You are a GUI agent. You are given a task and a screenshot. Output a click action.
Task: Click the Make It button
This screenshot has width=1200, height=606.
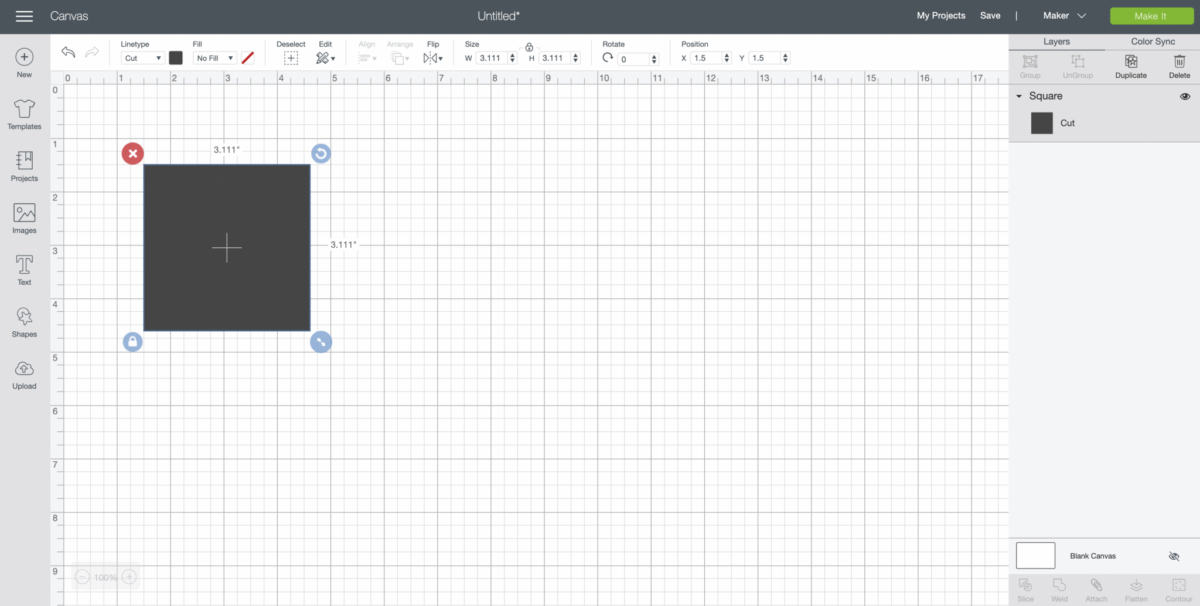(x=1150, y=16)
